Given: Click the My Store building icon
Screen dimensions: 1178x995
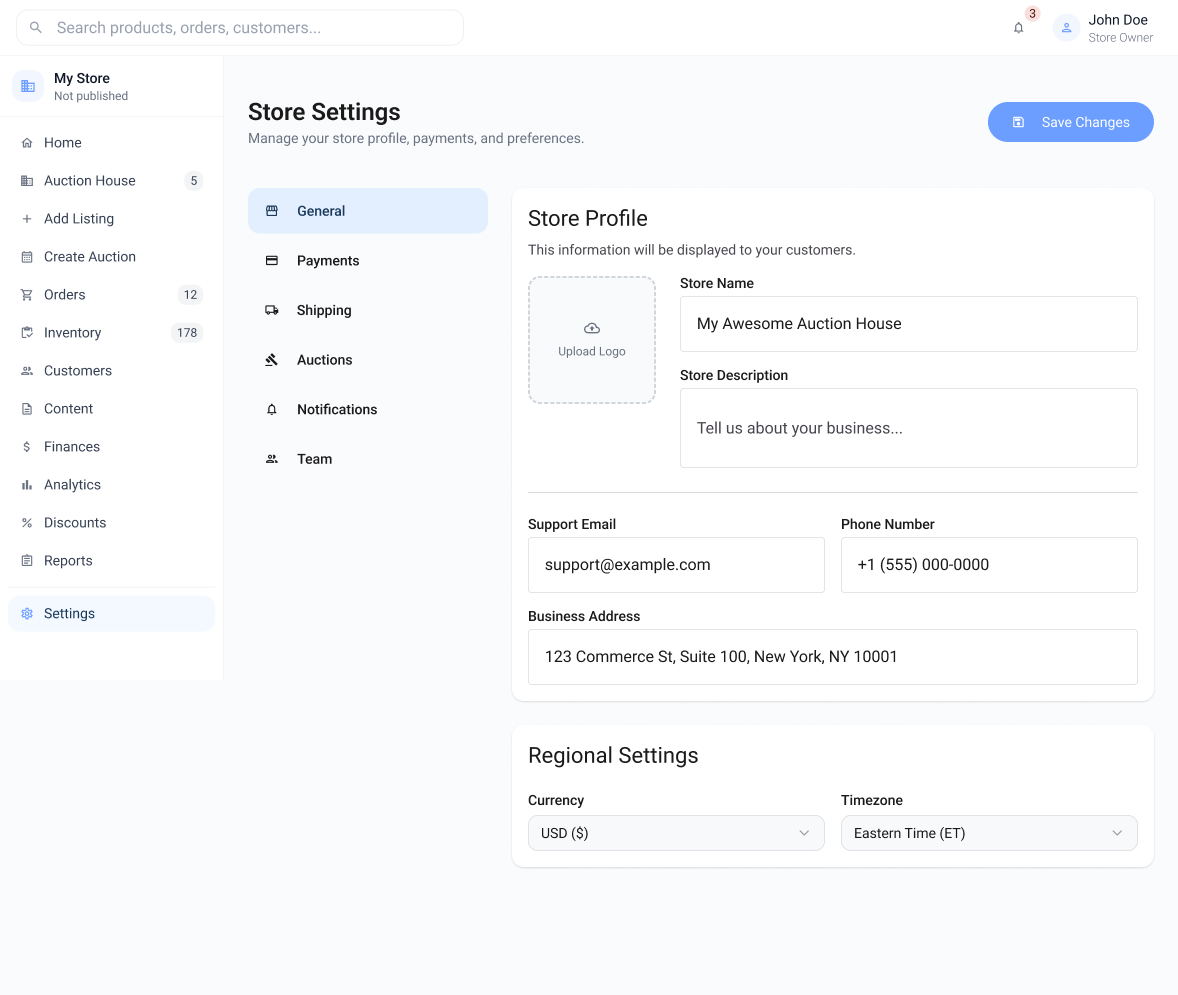Looking at the screenshot, I should [28, 86].
